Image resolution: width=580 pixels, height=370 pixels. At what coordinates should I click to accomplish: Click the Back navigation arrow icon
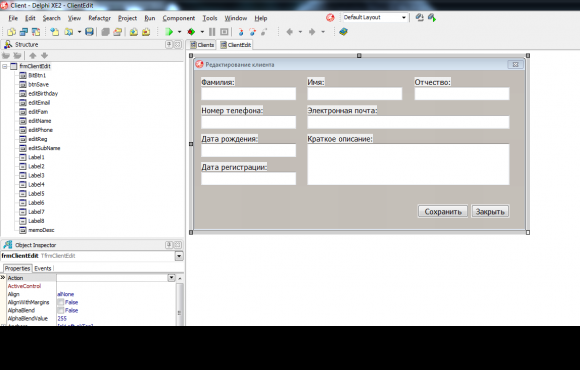click(x=290, y=32)
